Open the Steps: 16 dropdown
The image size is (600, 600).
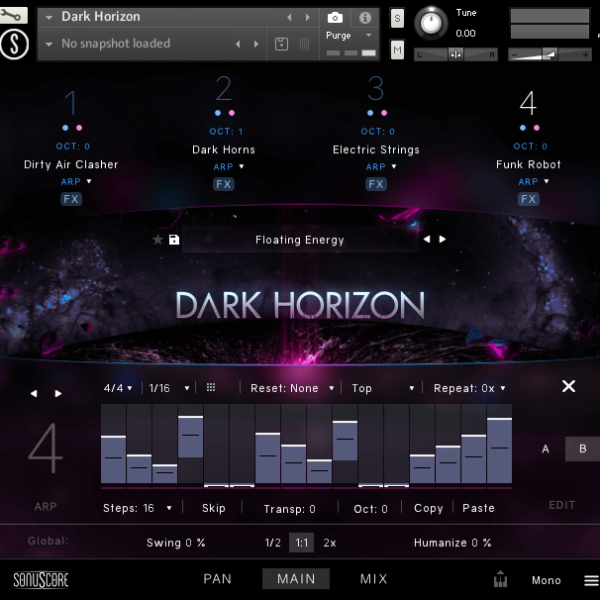[x=137, y=508]
